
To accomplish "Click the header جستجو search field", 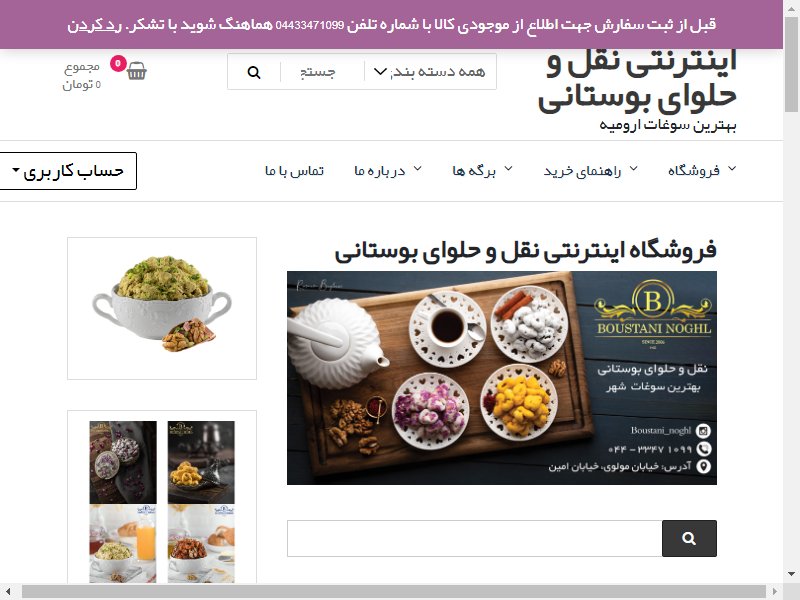I will (322, 72).
